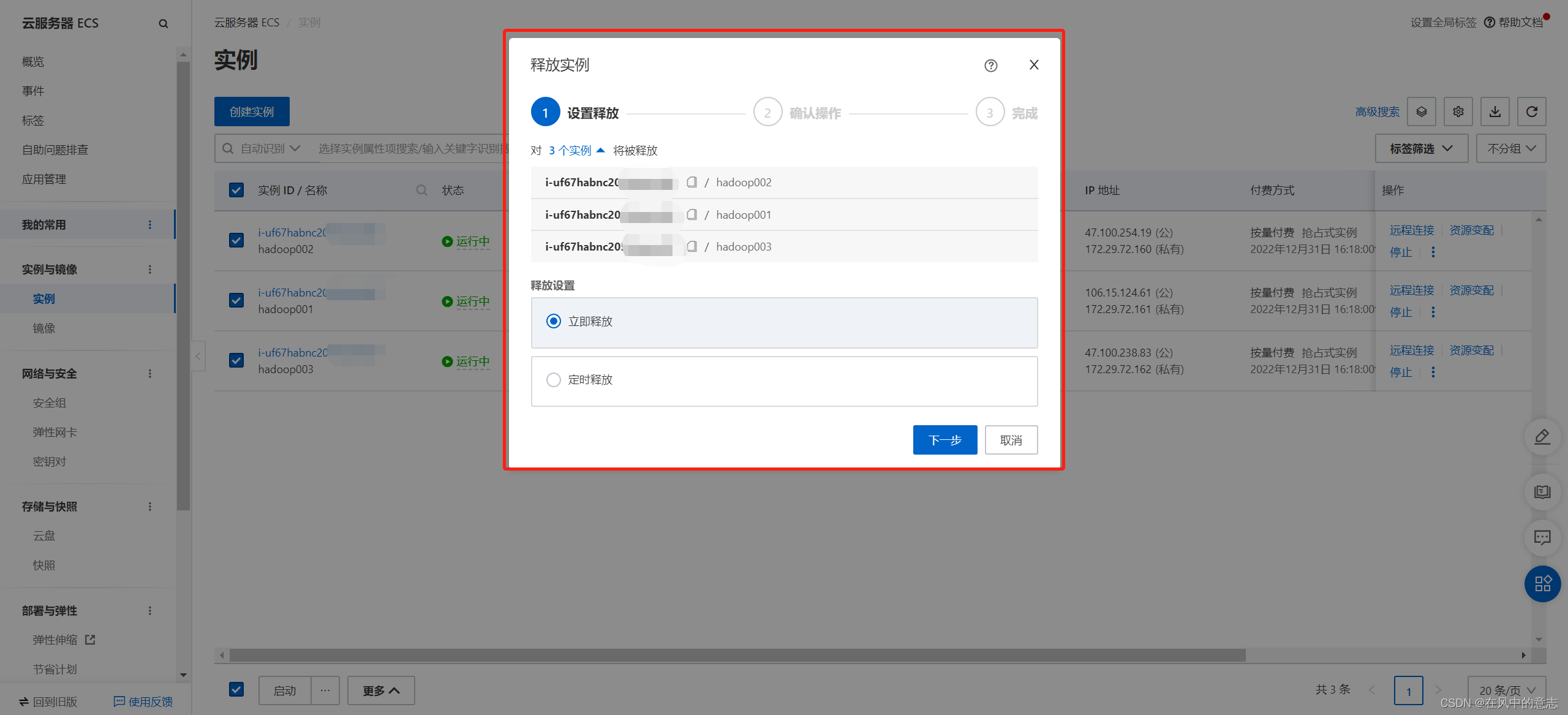Click 启动 in the bottom bar
Image resolution: width=1568 pixels, height=715 pixels.
(x=285, y=690)
